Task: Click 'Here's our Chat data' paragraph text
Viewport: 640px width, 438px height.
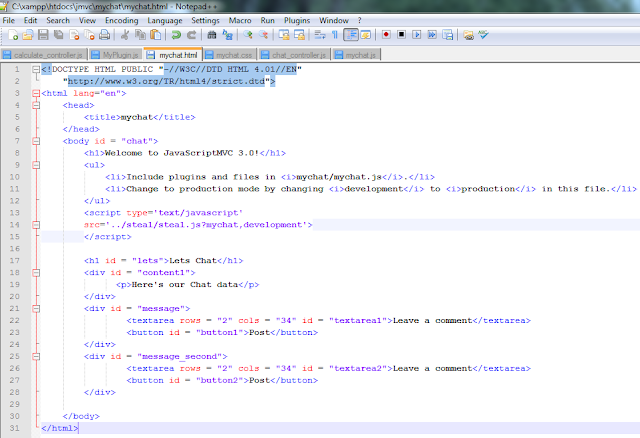Action: 185,285
